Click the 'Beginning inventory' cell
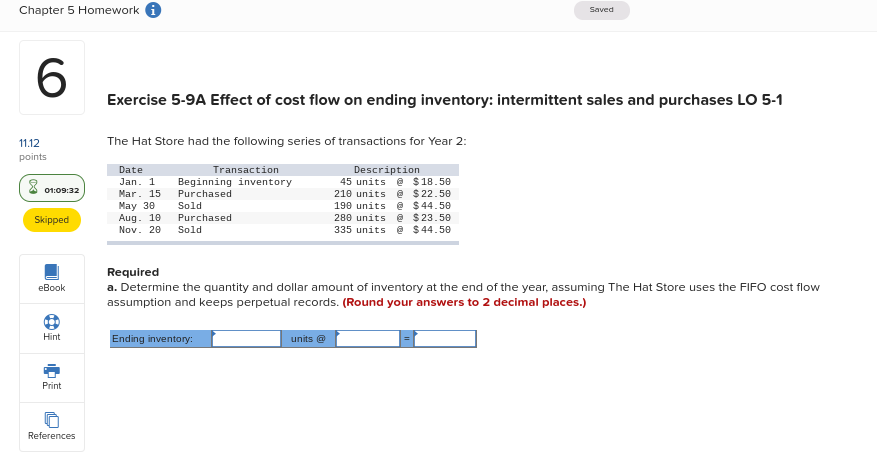The image size is (877, 472). click(x=235, y=182)
